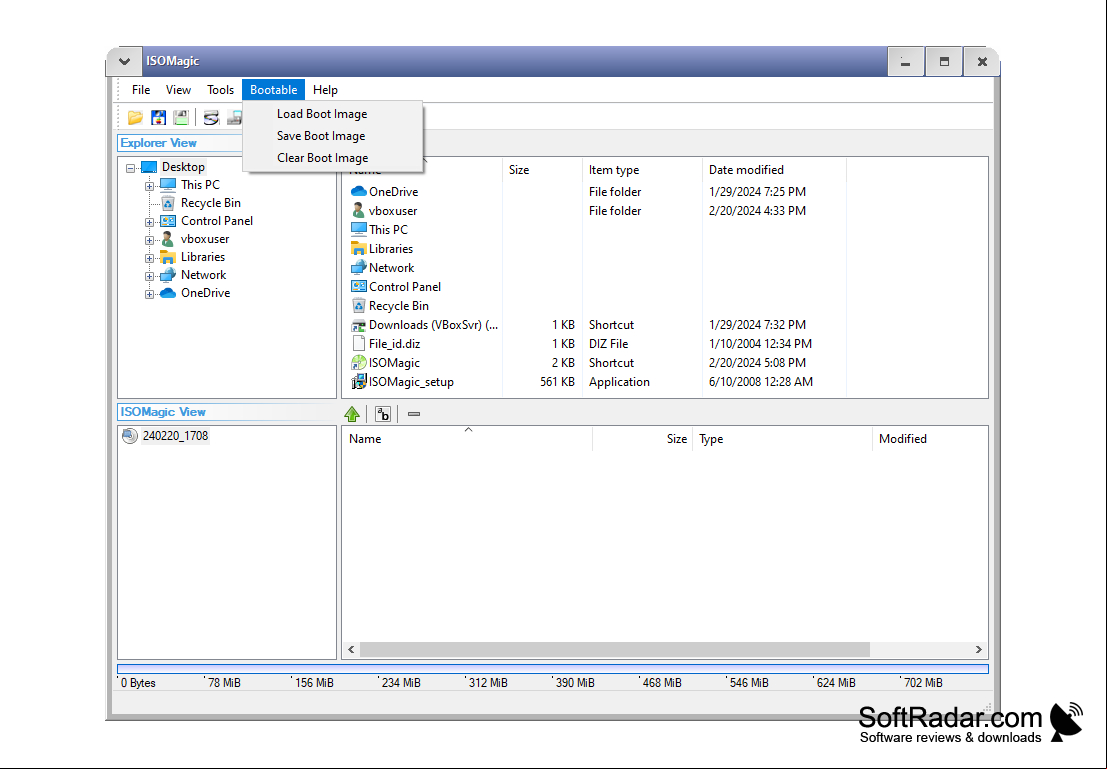The image size is (1107, 769).
Task: Sort explorer list by Size column
Action: pos(541,169)
